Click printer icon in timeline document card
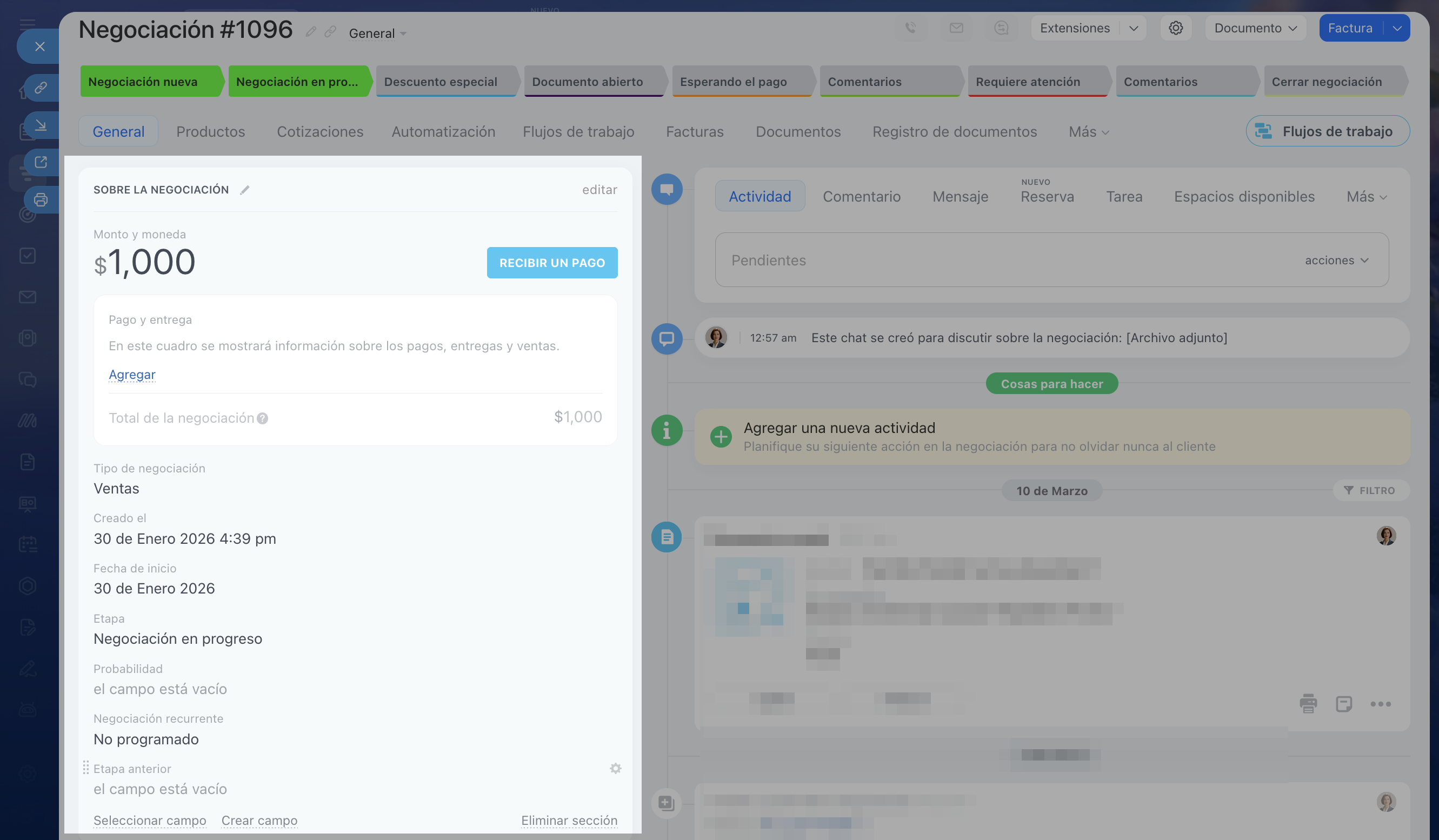 pyautogui.click(x=1308, y=704)
